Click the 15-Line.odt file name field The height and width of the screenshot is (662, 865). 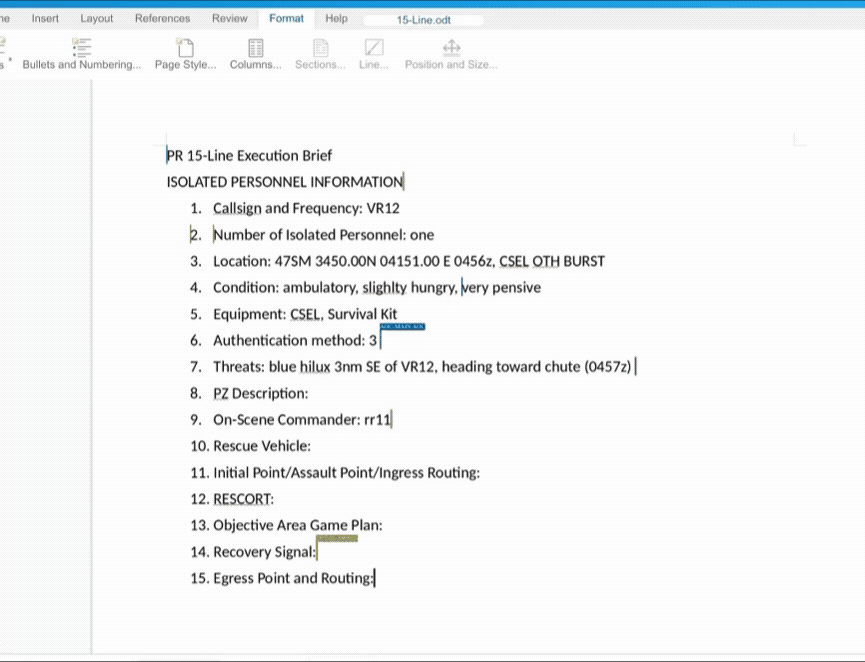click(x=423, y=20)
